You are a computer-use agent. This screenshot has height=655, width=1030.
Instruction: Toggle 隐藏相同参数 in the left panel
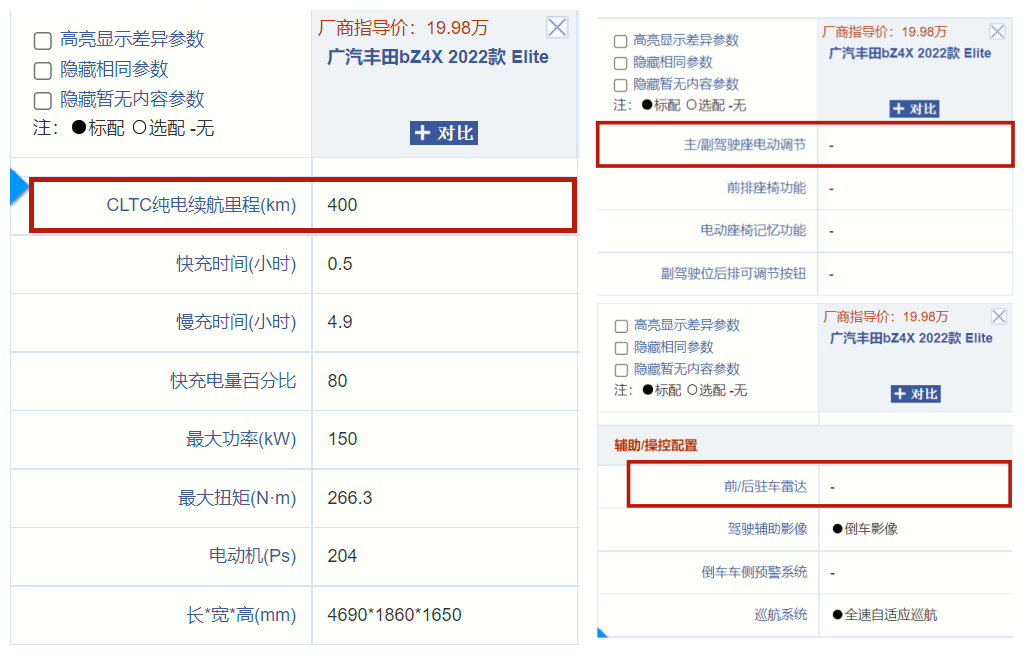43,70
